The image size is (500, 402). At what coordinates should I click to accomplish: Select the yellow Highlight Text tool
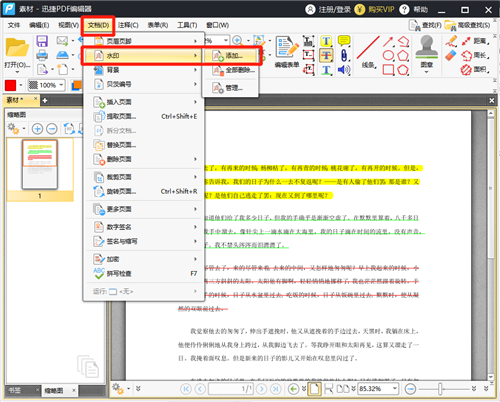(x=326, y=41)
